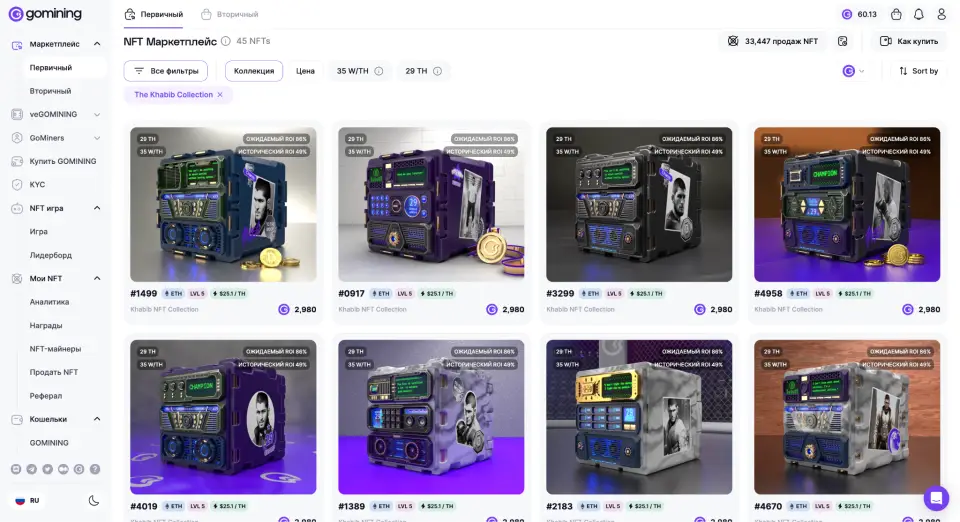Open NFT miner #1499 thumbnail
This screenshot has height=522, width=960.
[x=223, y=204]
